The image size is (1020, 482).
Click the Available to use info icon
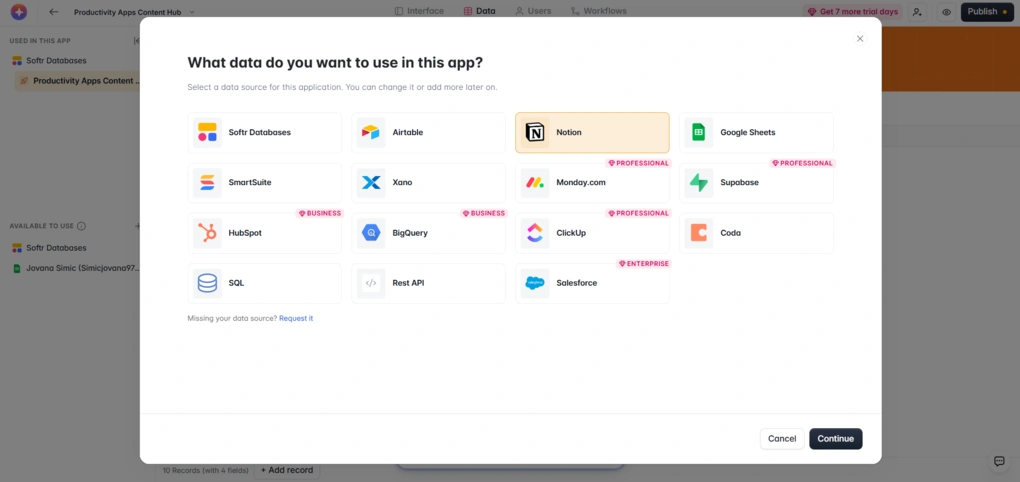pyautogui.click(x=81, y=226)
